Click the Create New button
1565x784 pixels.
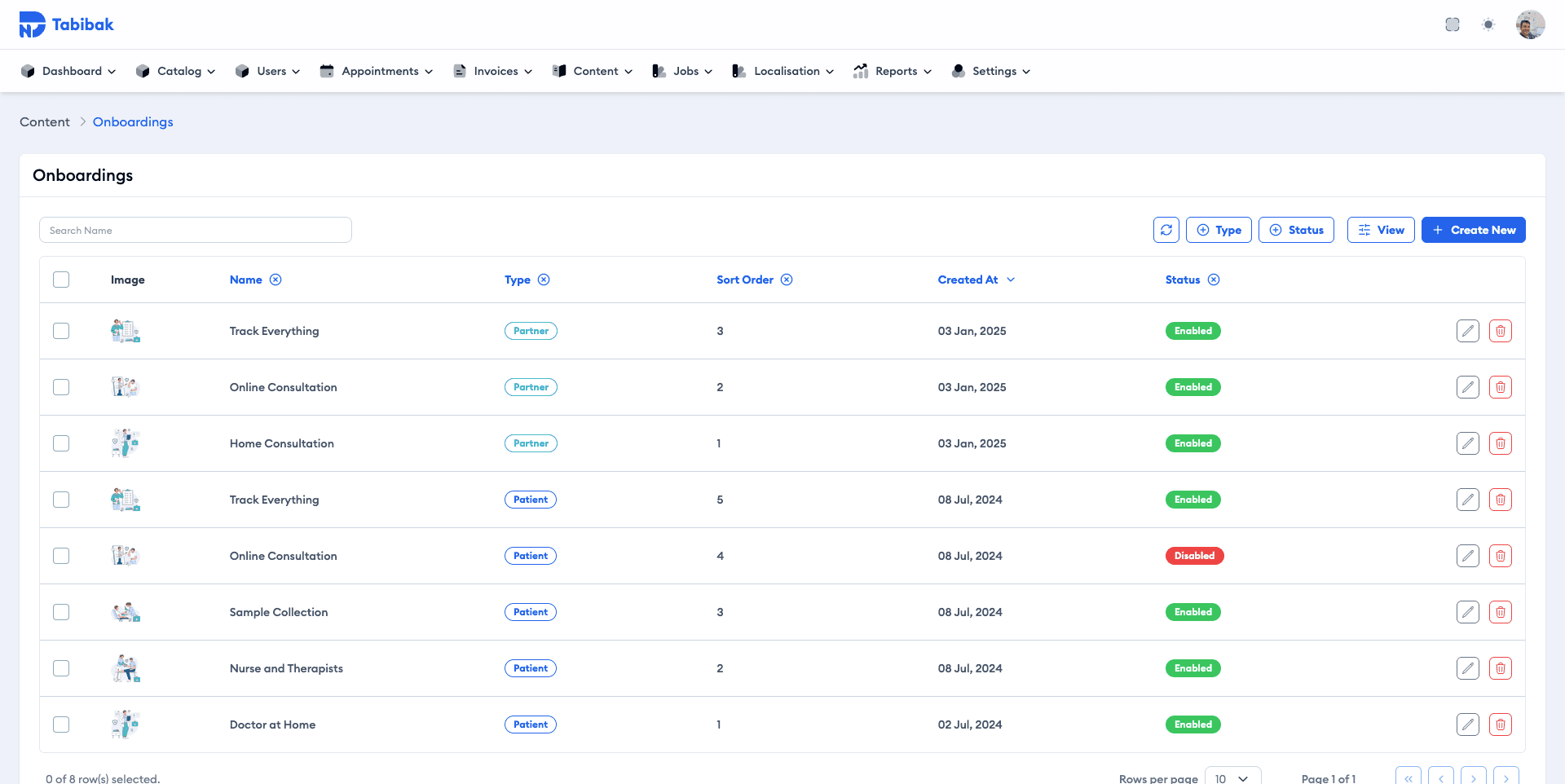pyautogui.click(x=1473, y=230)
